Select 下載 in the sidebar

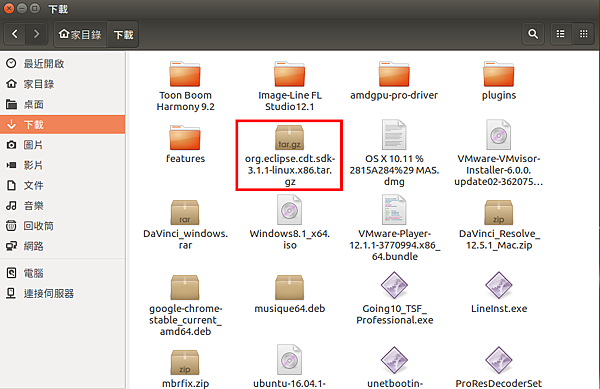click(x=62, y=124)
